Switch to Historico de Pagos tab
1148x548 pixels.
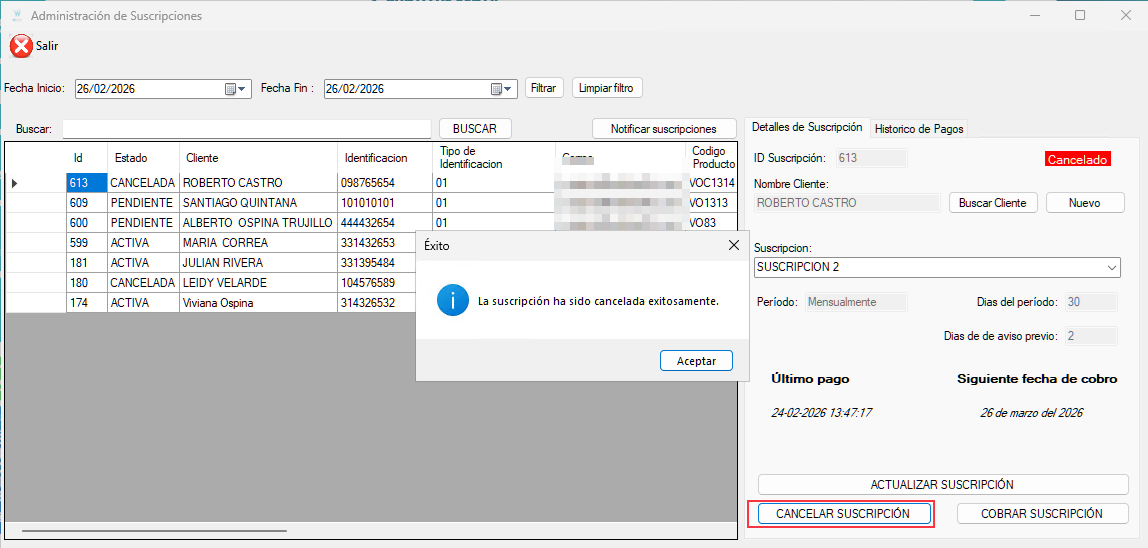coord(919,129)
